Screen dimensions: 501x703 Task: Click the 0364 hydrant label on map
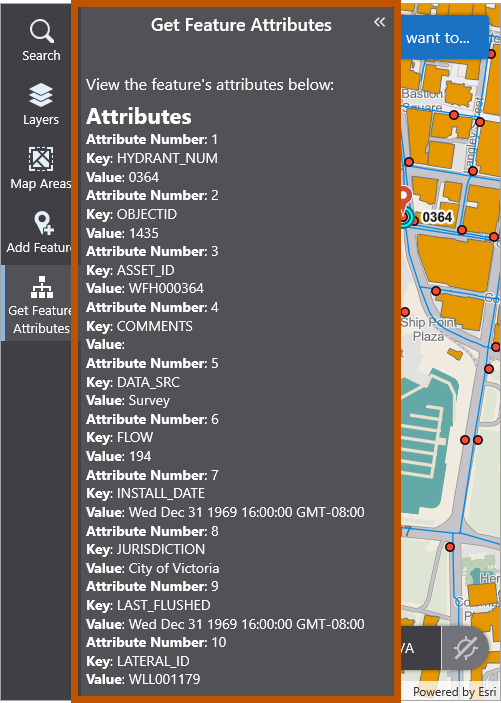coord(437,217)
